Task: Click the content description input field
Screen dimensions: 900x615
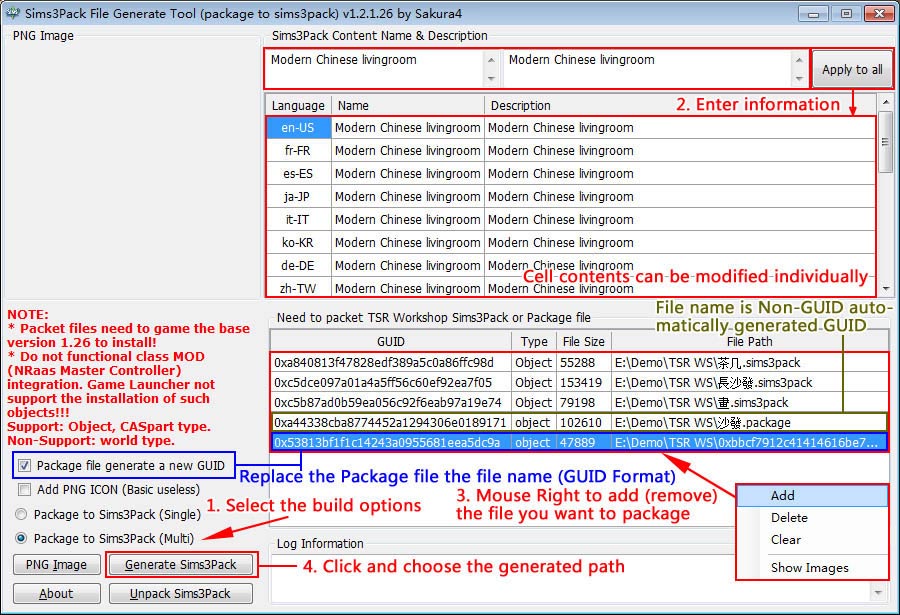Action: point(648,69)
